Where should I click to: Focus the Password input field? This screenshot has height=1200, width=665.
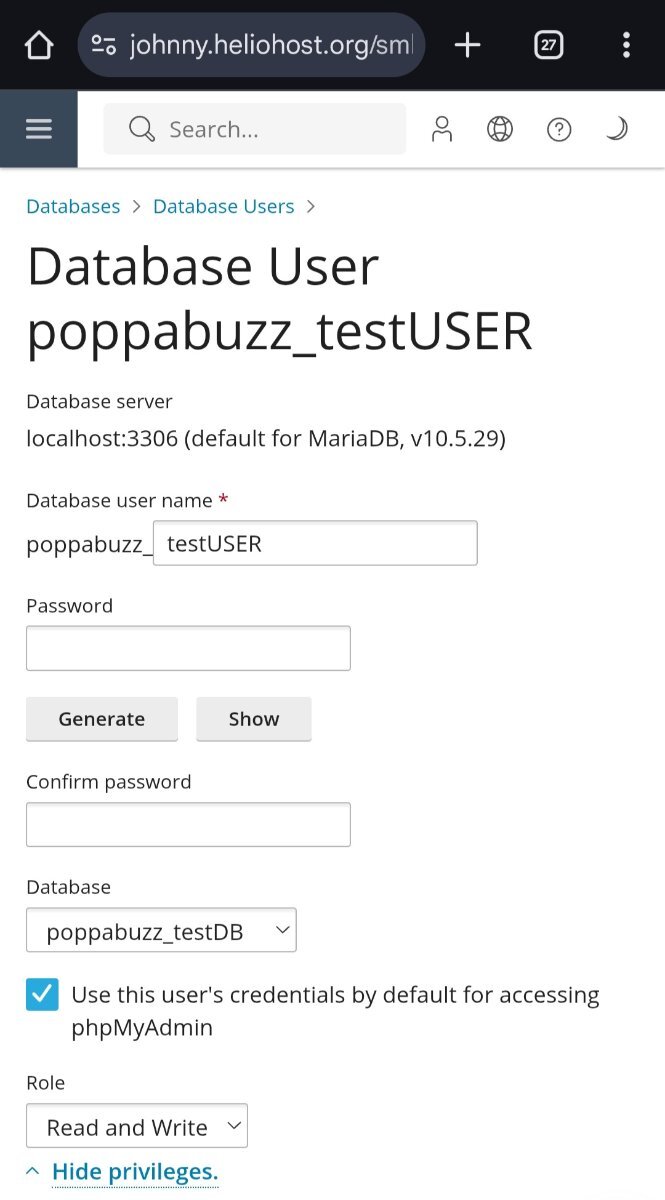188,648
